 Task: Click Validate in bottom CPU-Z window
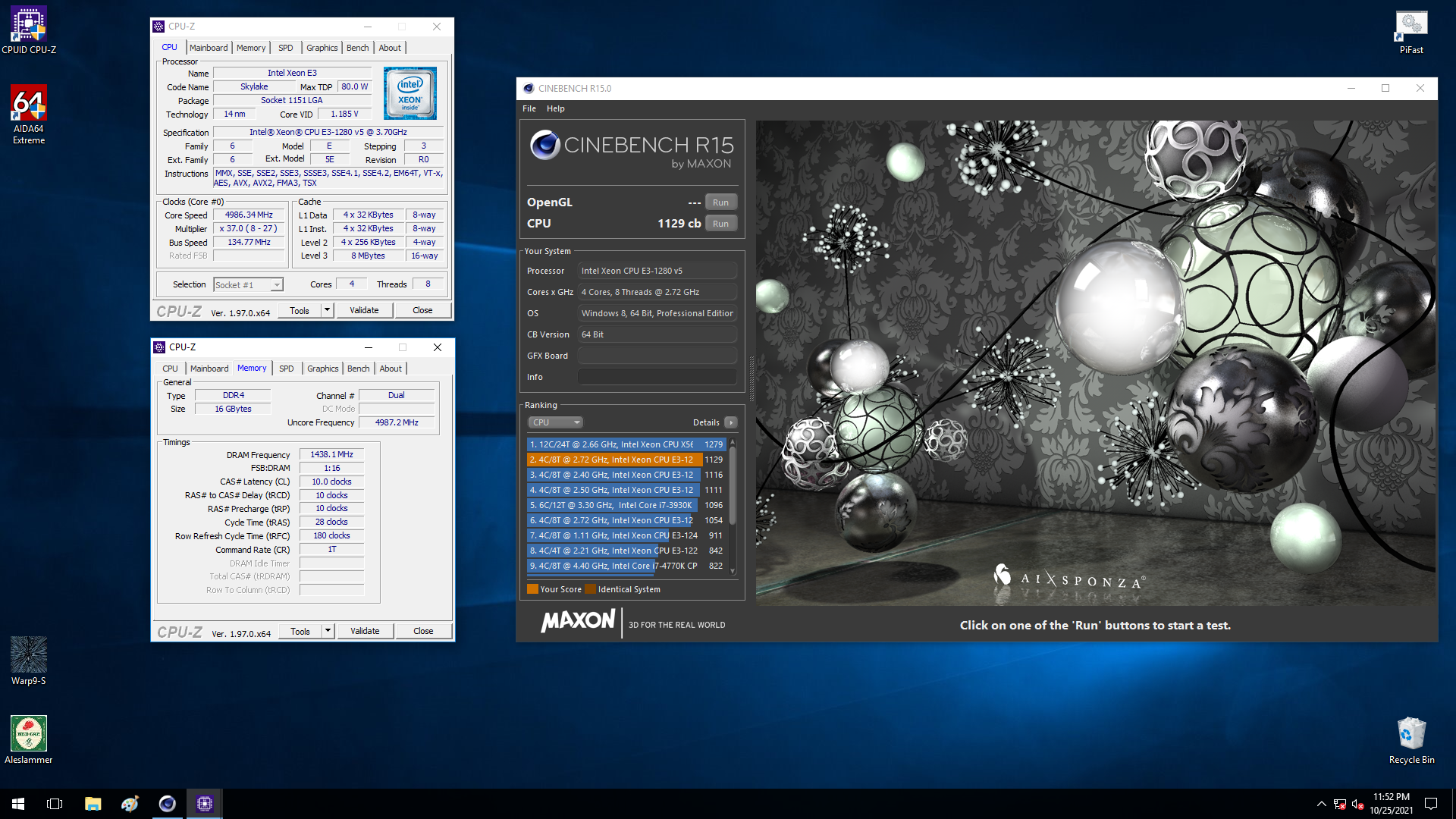click(x=365, y=631)
